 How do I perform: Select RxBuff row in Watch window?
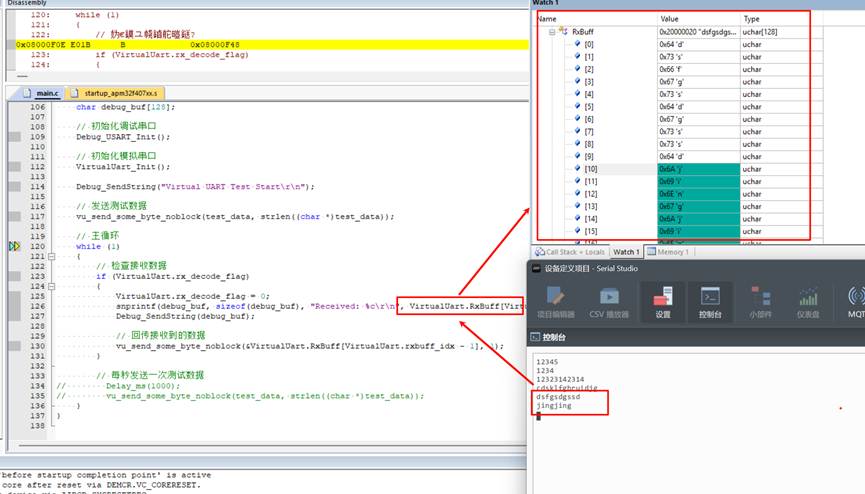(x=679, y=32)
